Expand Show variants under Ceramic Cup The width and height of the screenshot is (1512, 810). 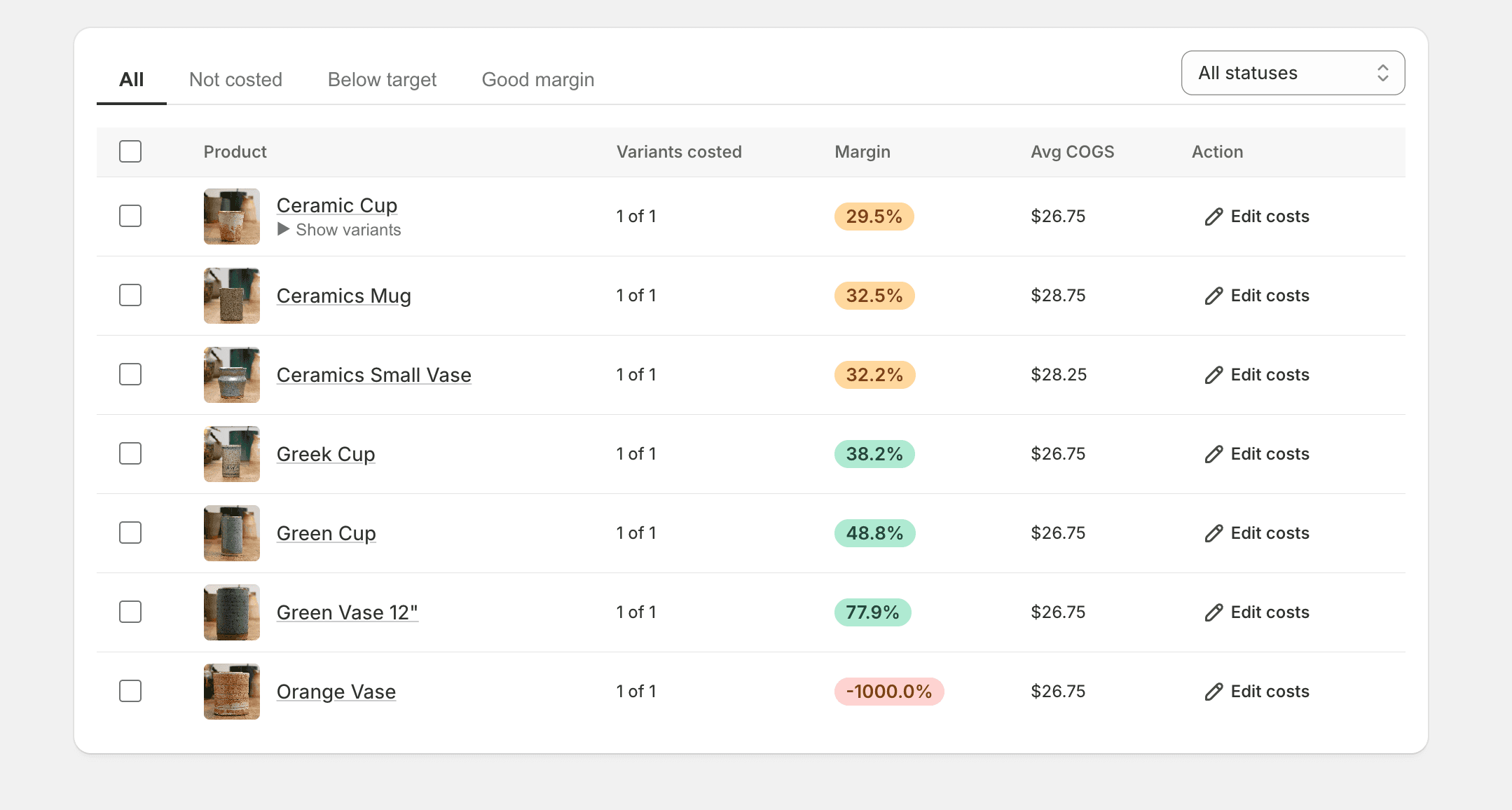click(339, 230)
